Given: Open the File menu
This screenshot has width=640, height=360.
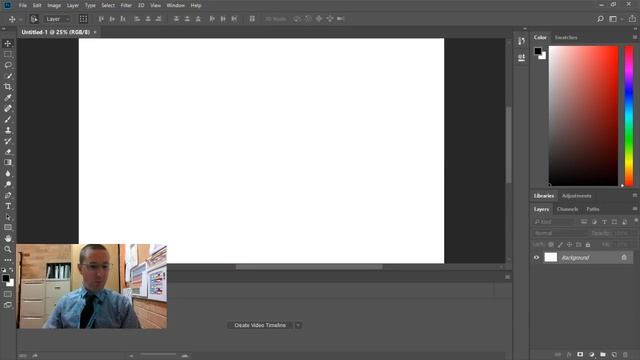Looking at the screenshot, I should tap(22, 5).
